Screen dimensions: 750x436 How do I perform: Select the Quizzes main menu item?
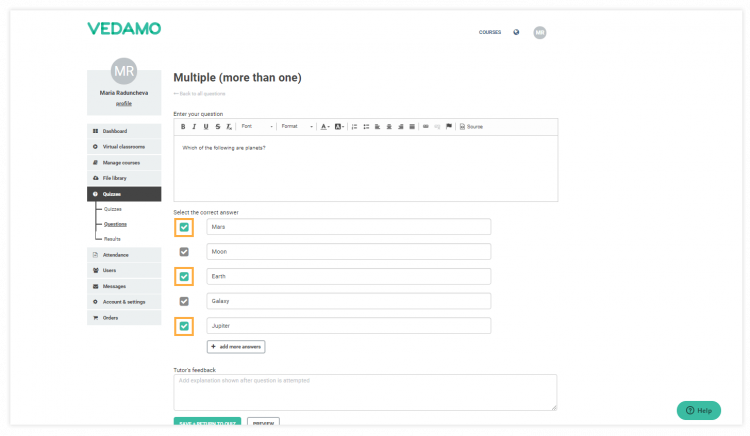click(124, 194)
